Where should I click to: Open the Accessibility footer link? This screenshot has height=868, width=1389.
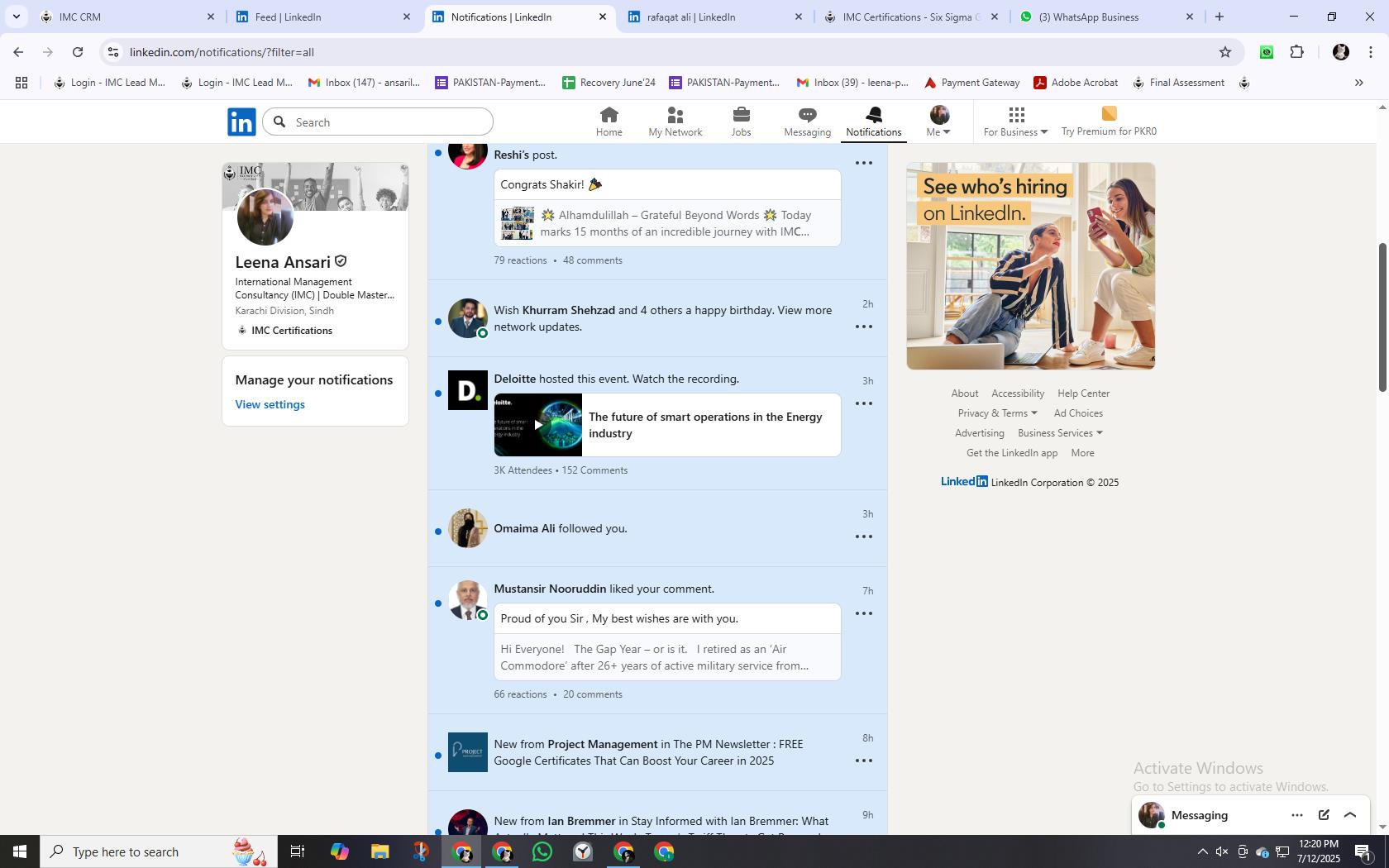pyautogui.click(x=1018, y=393)
